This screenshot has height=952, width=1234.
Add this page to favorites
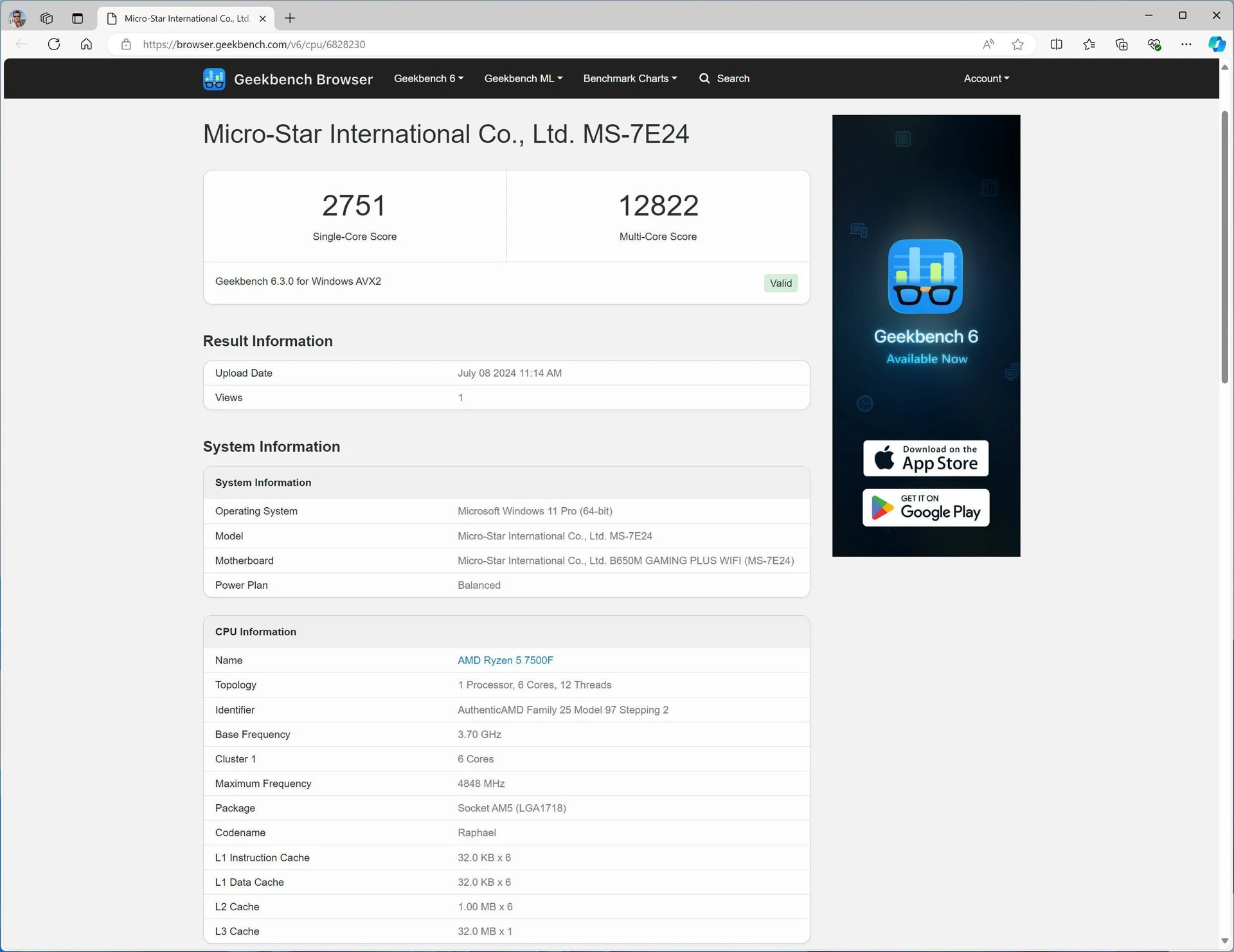1017,44
